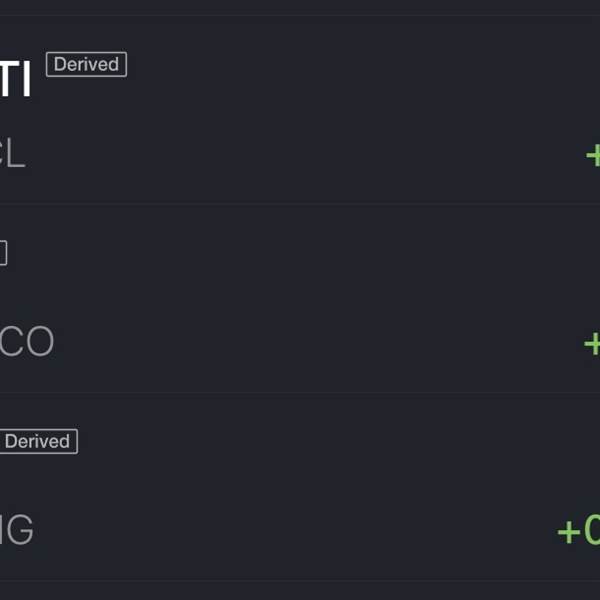This screenshot has height=600, width=600.
Task: Click the divider line between CO and NG rows
Action: 300,393
